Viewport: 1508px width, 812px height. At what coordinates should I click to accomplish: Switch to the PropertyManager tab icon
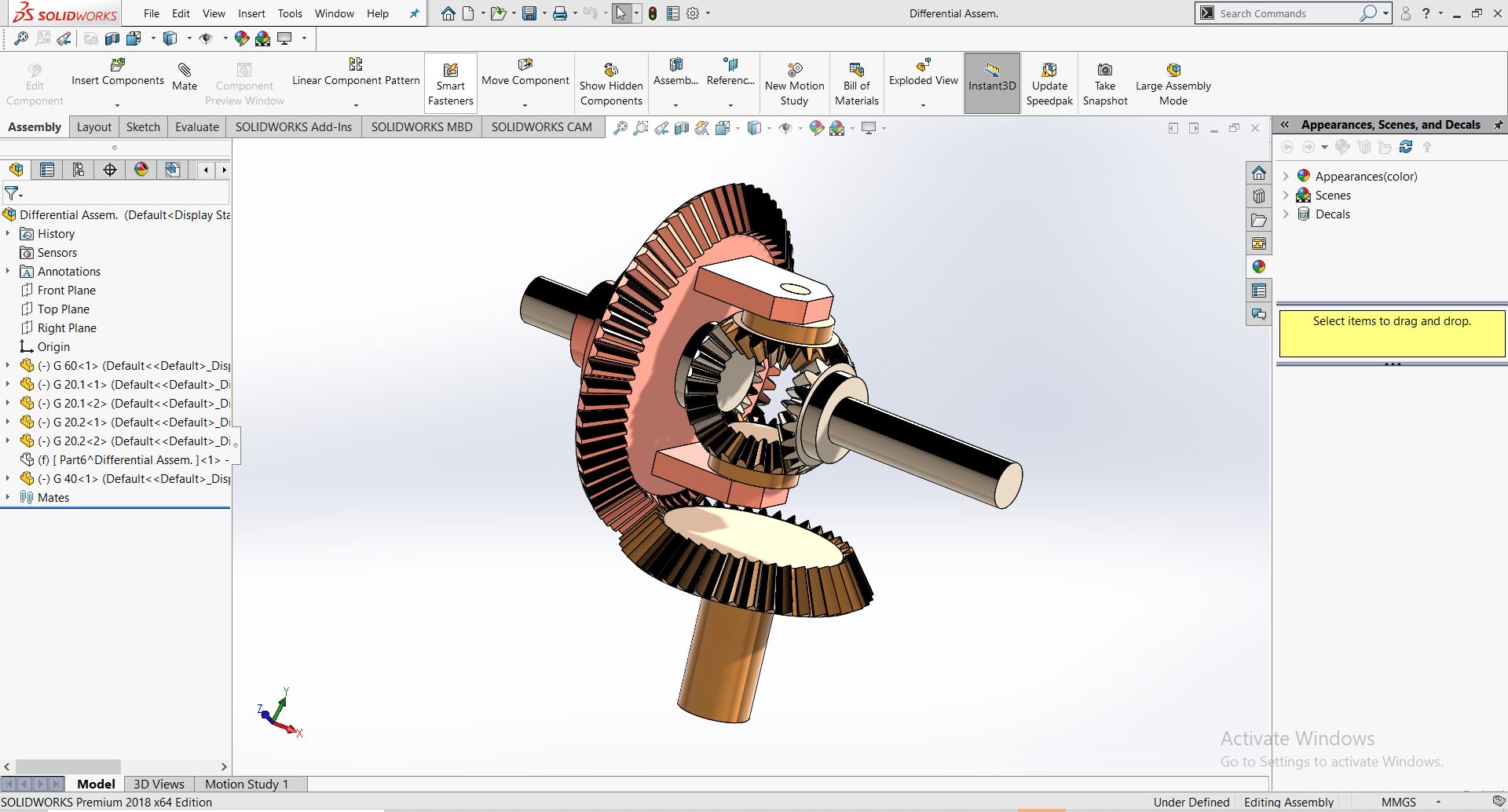click(x=47, y=170)
